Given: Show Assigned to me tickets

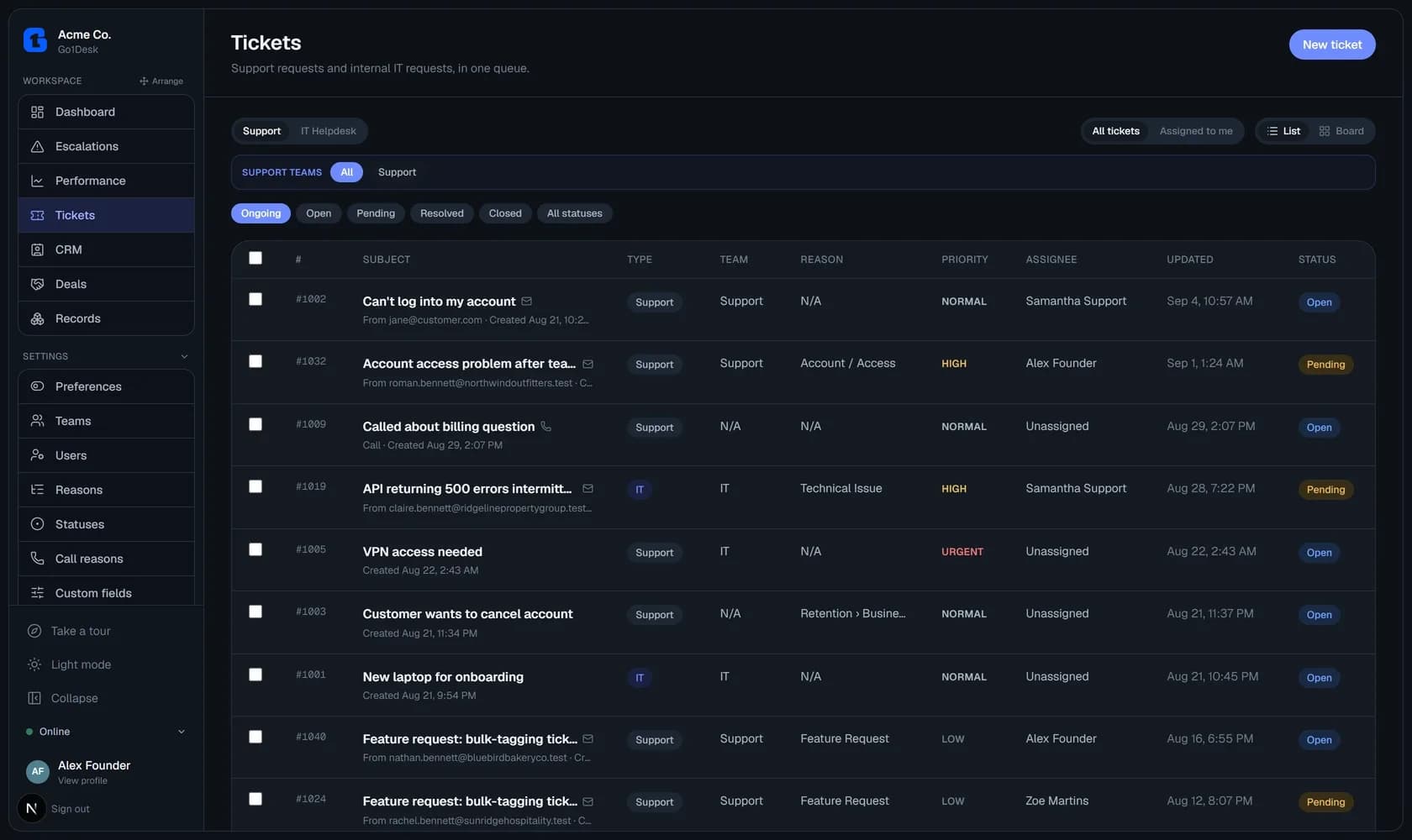Looking at the screenshot, I should pyautogui.click(x=1196, y=131).
